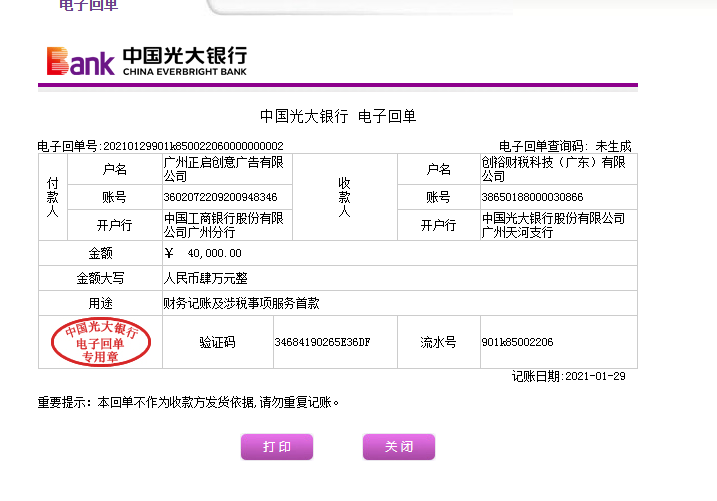This screenshot has width=717, height=501.
Task: Click verification code 34684190265E36DF
Action: (322, 342)
